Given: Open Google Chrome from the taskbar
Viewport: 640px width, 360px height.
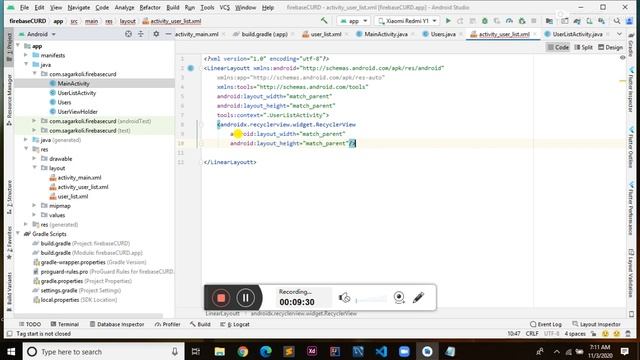Looking at the screenshot, I should (x=242, y=351).
